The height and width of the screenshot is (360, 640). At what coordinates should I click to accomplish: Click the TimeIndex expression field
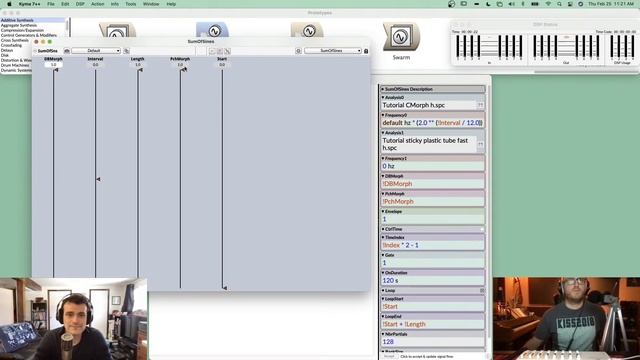(432, 245)
